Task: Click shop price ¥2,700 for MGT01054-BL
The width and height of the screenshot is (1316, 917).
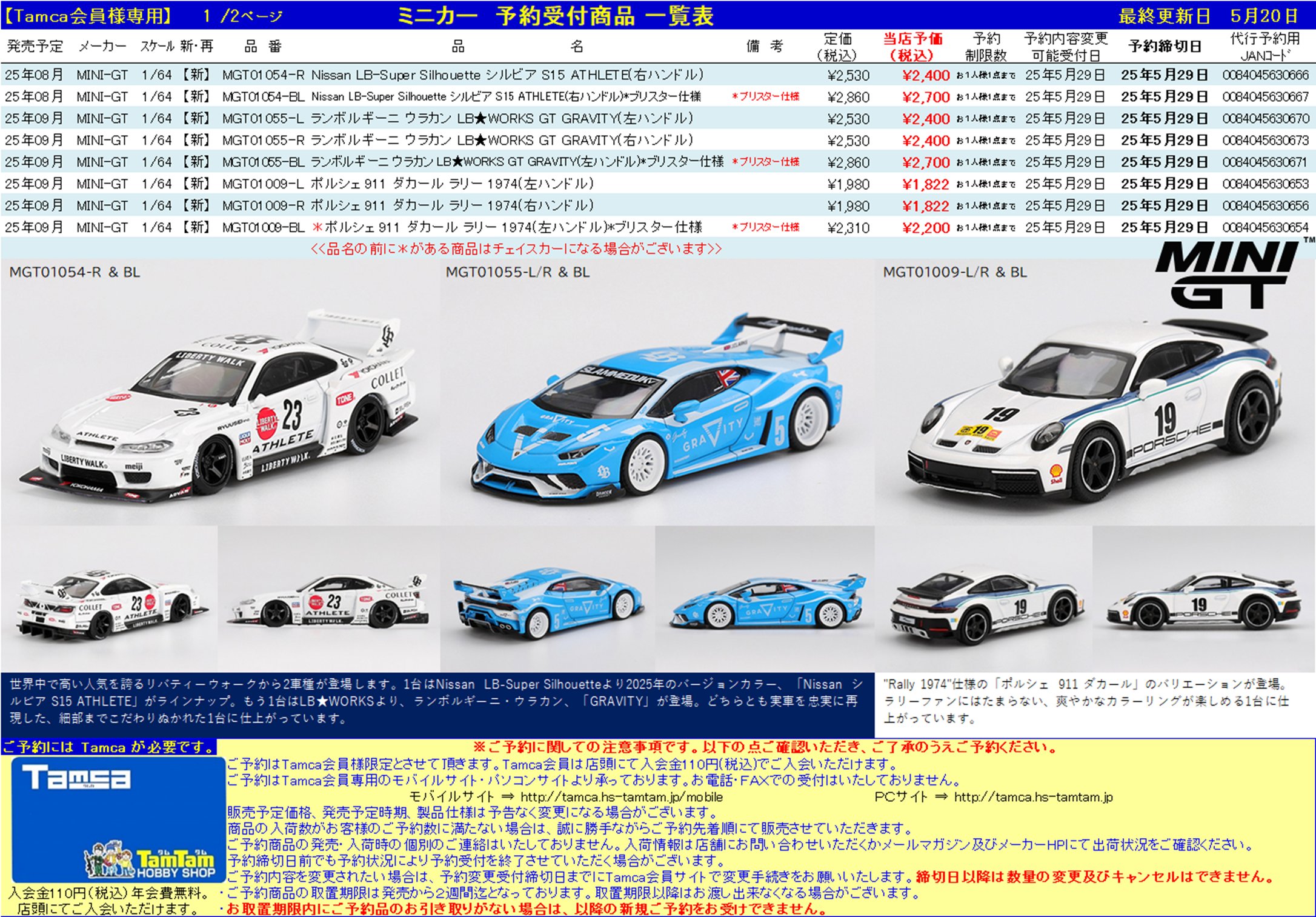Action: pos(925,97)
